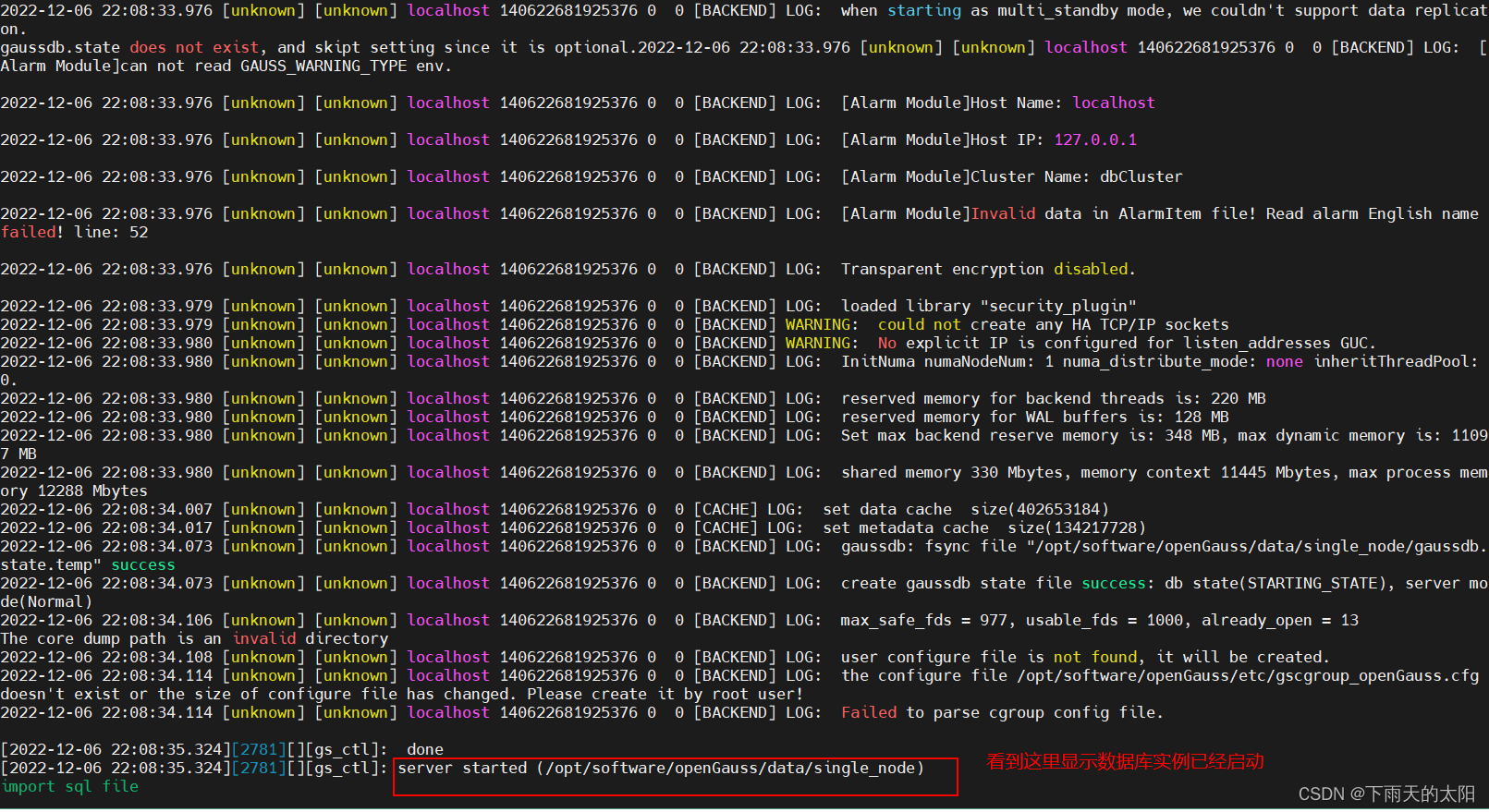Click the value "220 MB" for backend threads
The image size is (1489, 812).
(x=1239, y=399)
